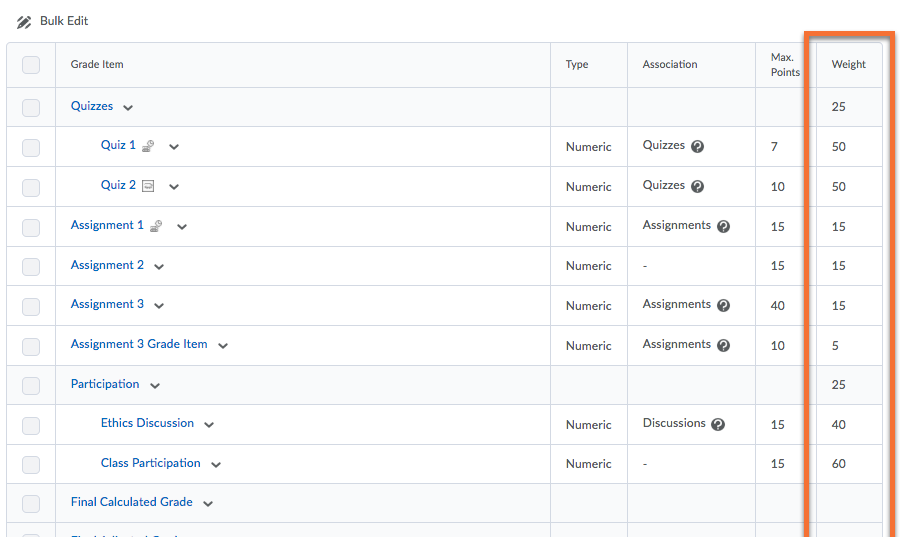Click the help icon beside Quiz 1 association
Viewport: 912px width, 537px height.
[x=698, y=146]
